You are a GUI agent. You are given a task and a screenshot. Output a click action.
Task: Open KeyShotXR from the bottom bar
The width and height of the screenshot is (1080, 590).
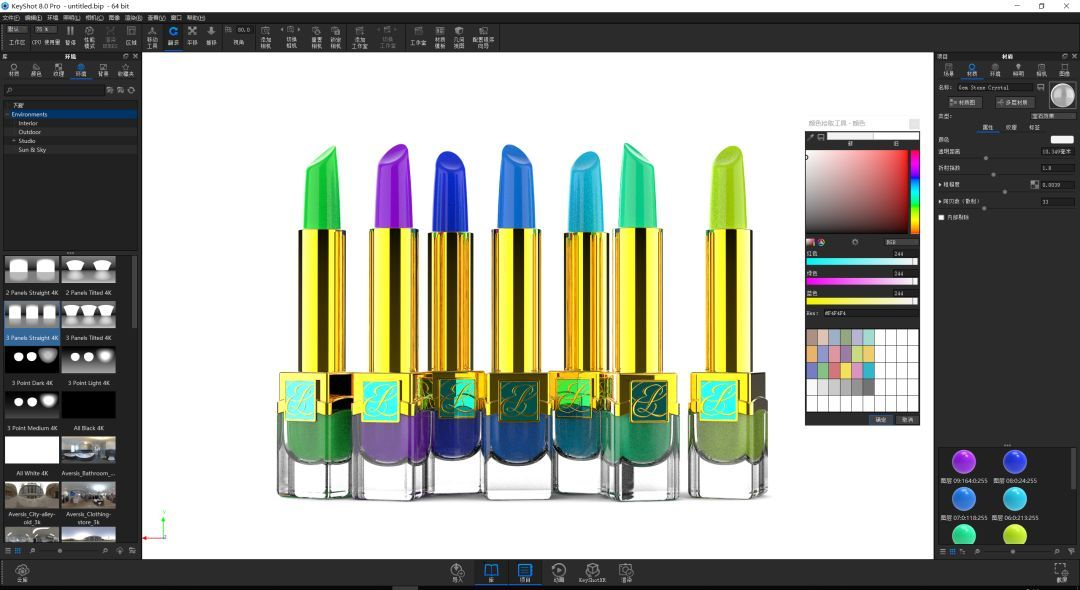click(x=592, y=572)
